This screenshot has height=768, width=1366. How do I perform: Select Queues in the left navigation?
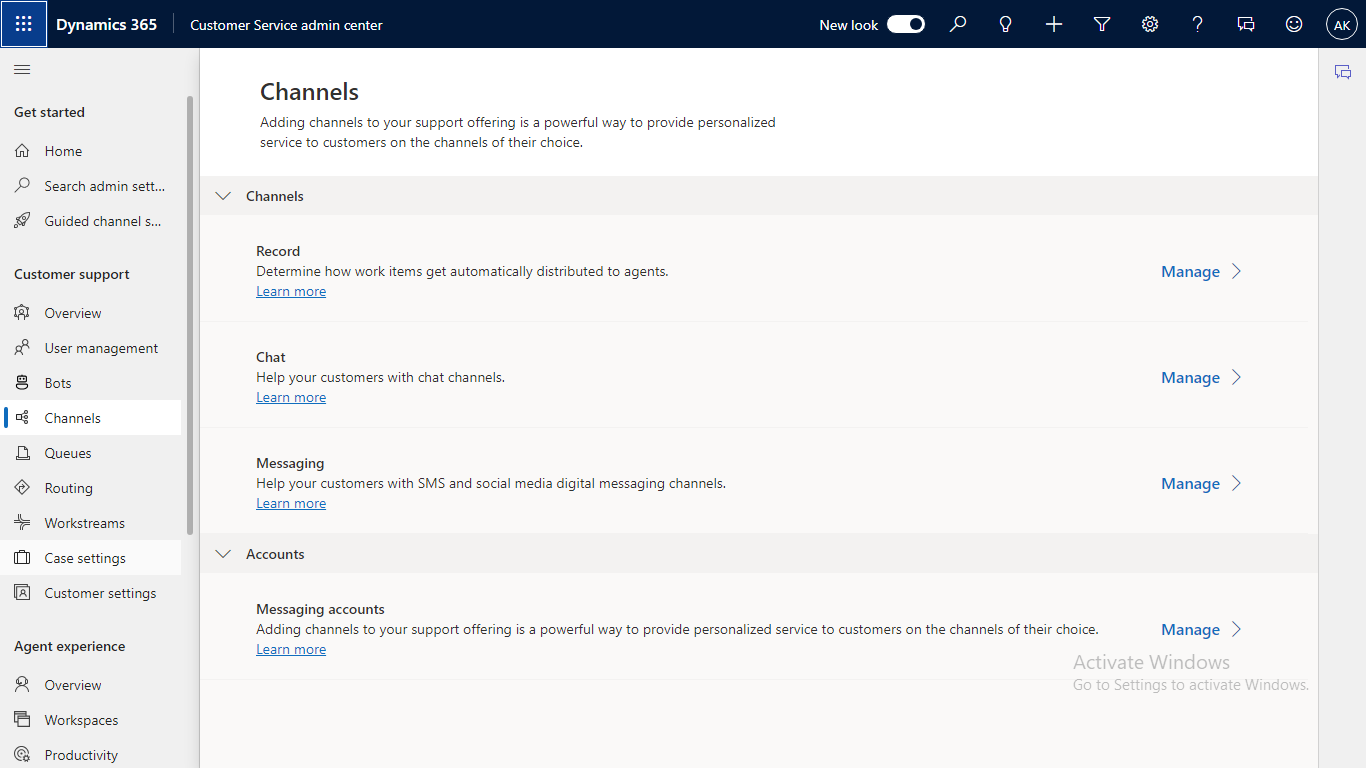tap(68, 453)
